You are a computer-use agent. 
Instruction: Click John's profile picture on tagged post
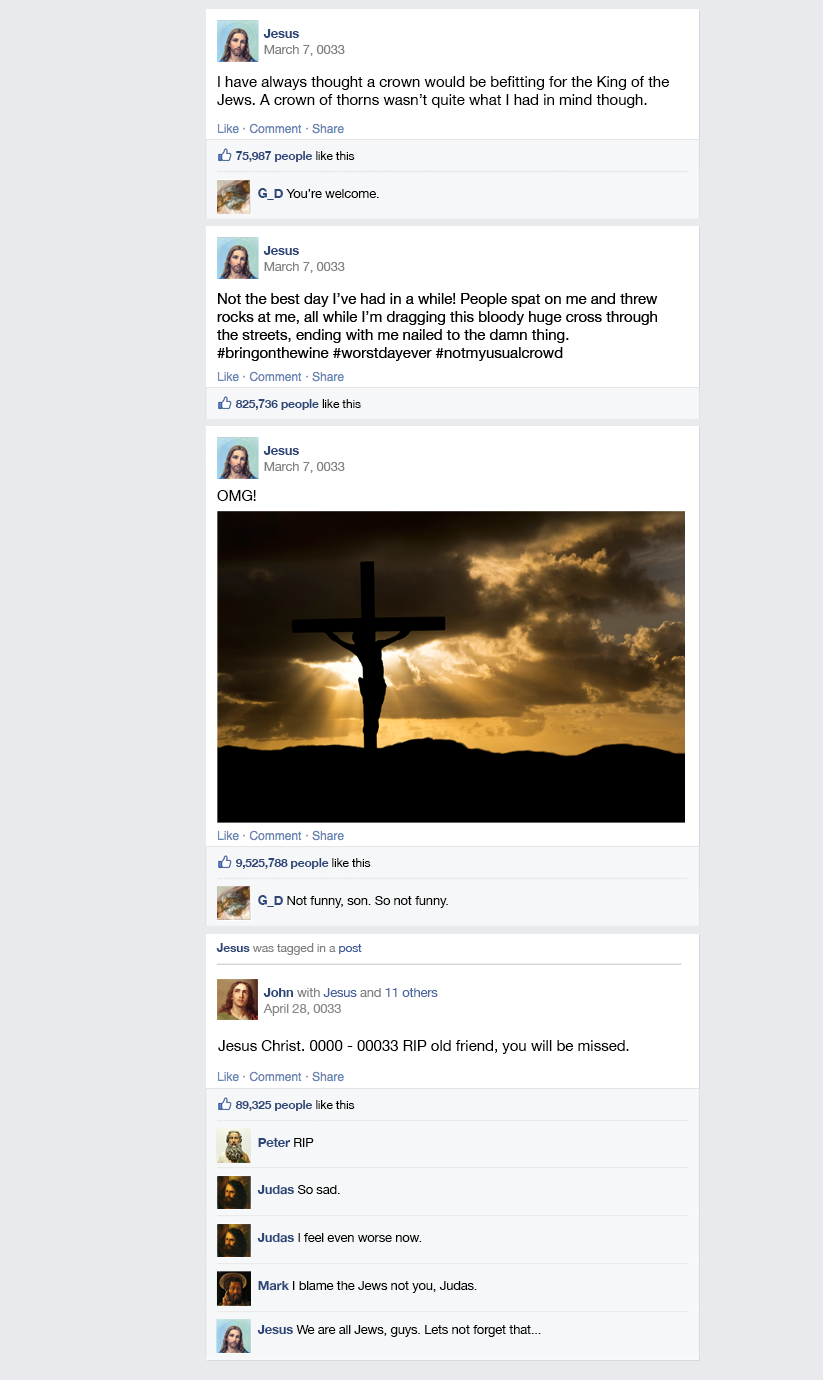coord(237,1000)
